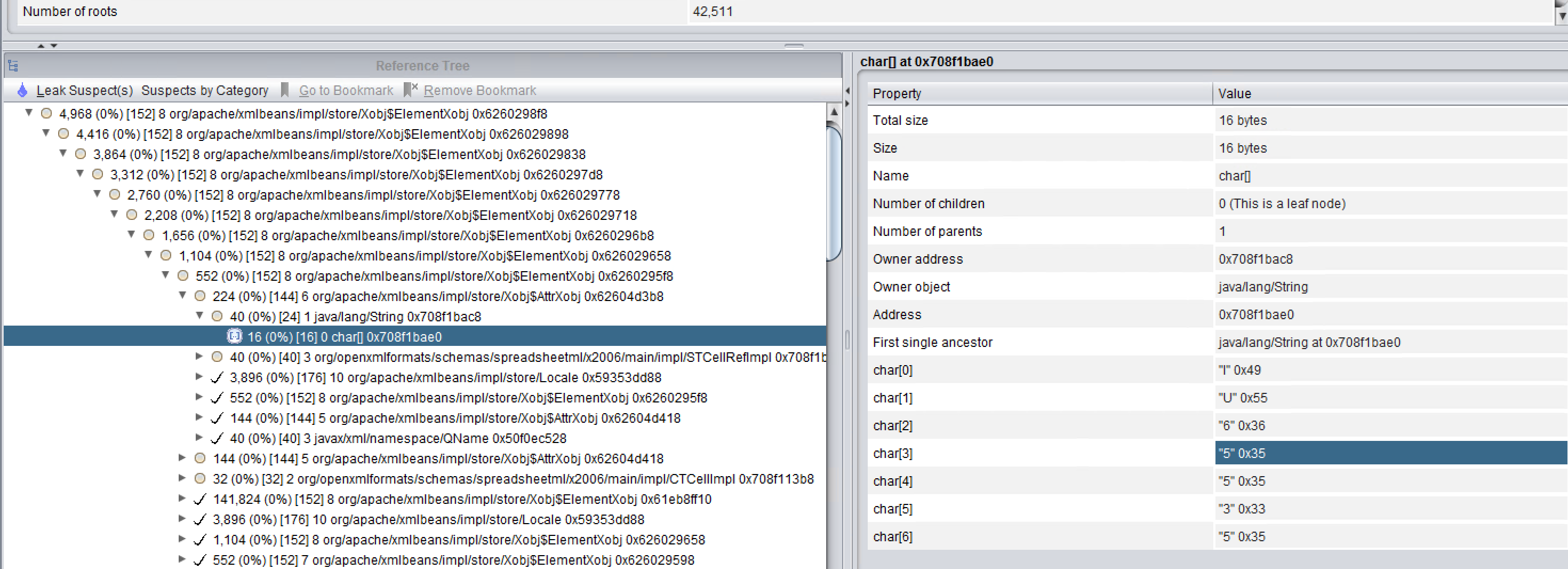The height and width of the screenshot is (569, 1568).
Task: Click the node icon of the selected char[] 0x708f1bae0 row
Action: (x=234, y=336)
